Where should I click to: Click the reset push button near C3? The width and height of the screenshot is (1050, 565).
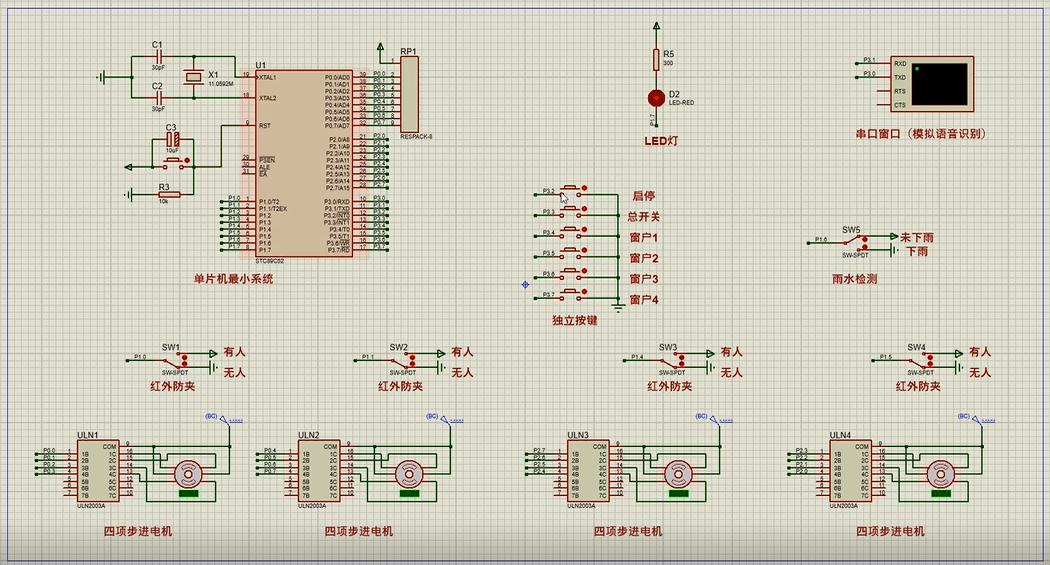[x=175, y=163]
